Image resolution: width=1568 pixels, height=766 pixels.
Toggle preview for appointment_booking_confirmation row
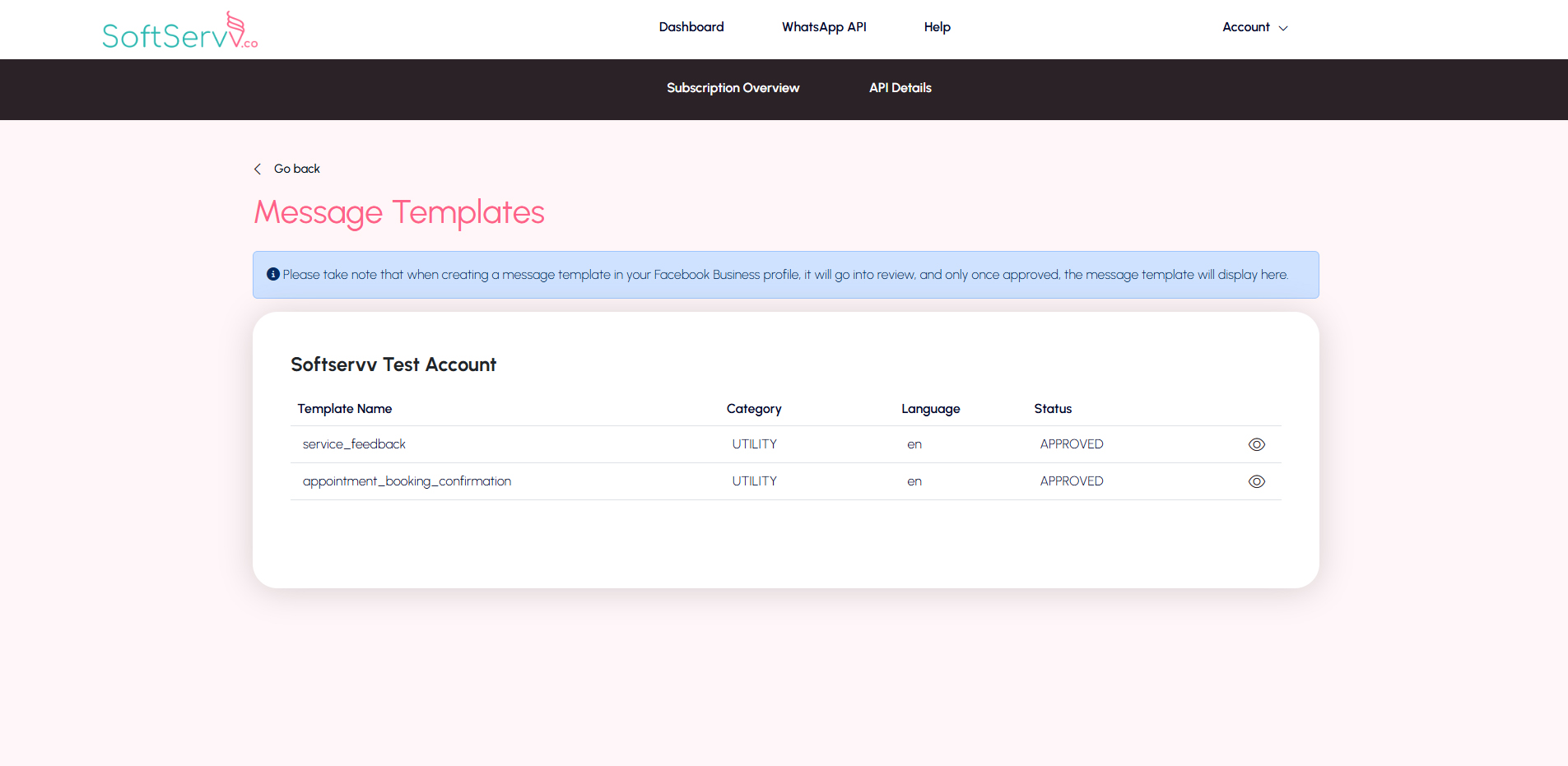(x=1257, y=481)
